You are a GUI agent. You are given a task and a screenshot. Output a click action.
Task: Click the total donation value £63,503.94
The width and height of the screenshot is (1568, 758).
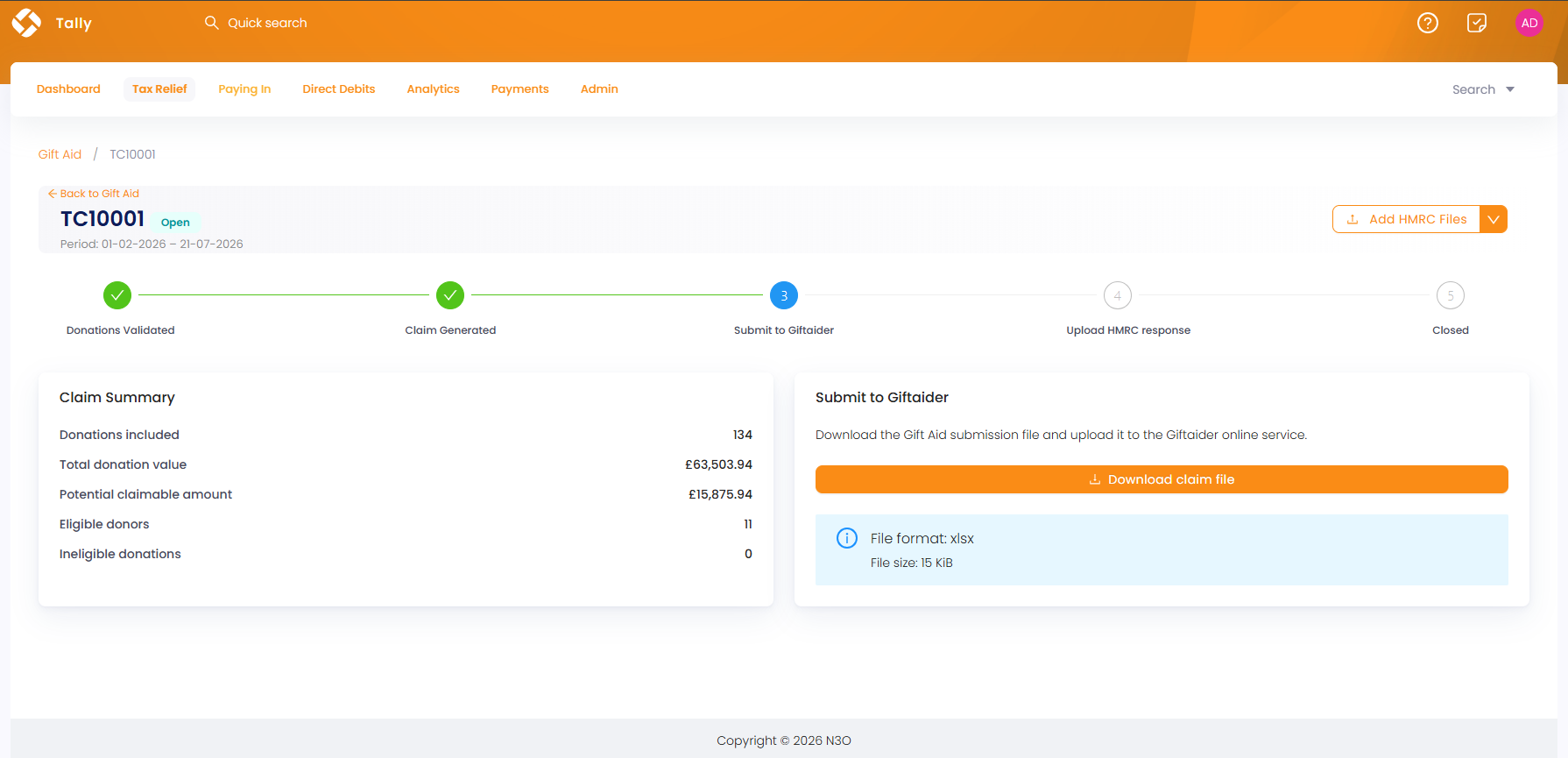click(x=718, y=464)
